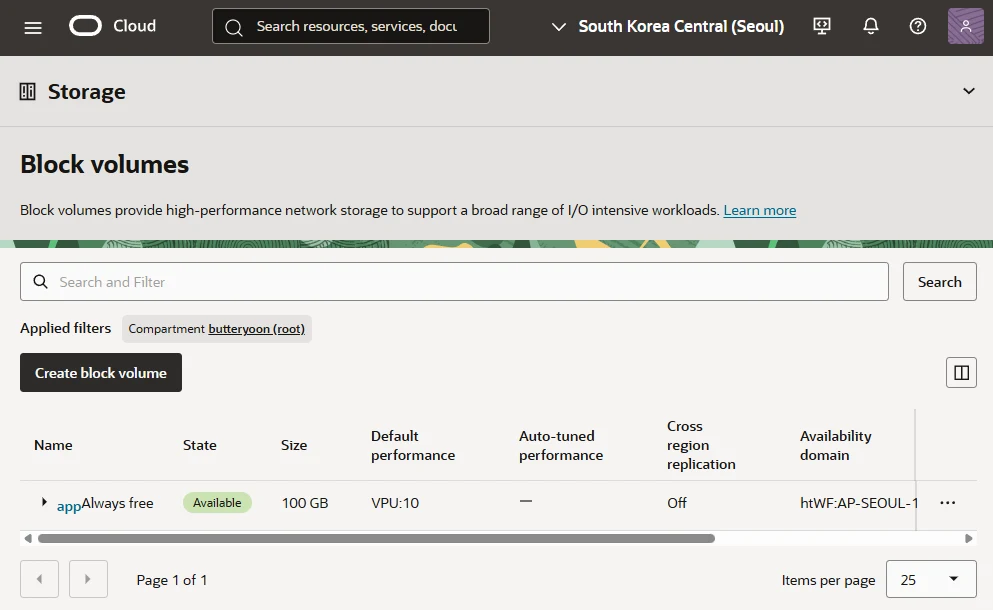Click the Search and Filter magnifier icon

(41, 281)
